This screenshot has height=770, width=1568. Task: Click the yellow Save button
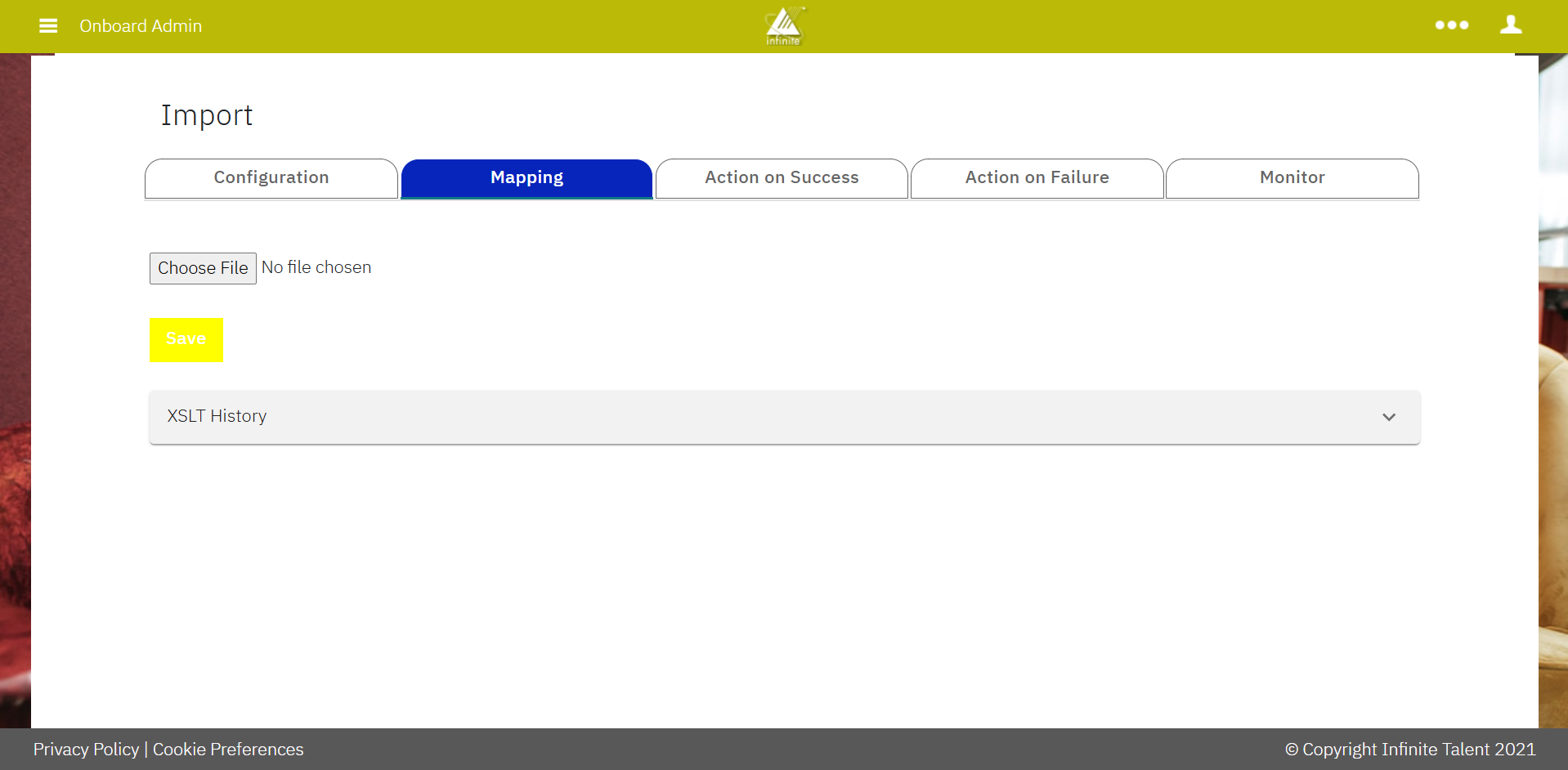coord(186,339)
